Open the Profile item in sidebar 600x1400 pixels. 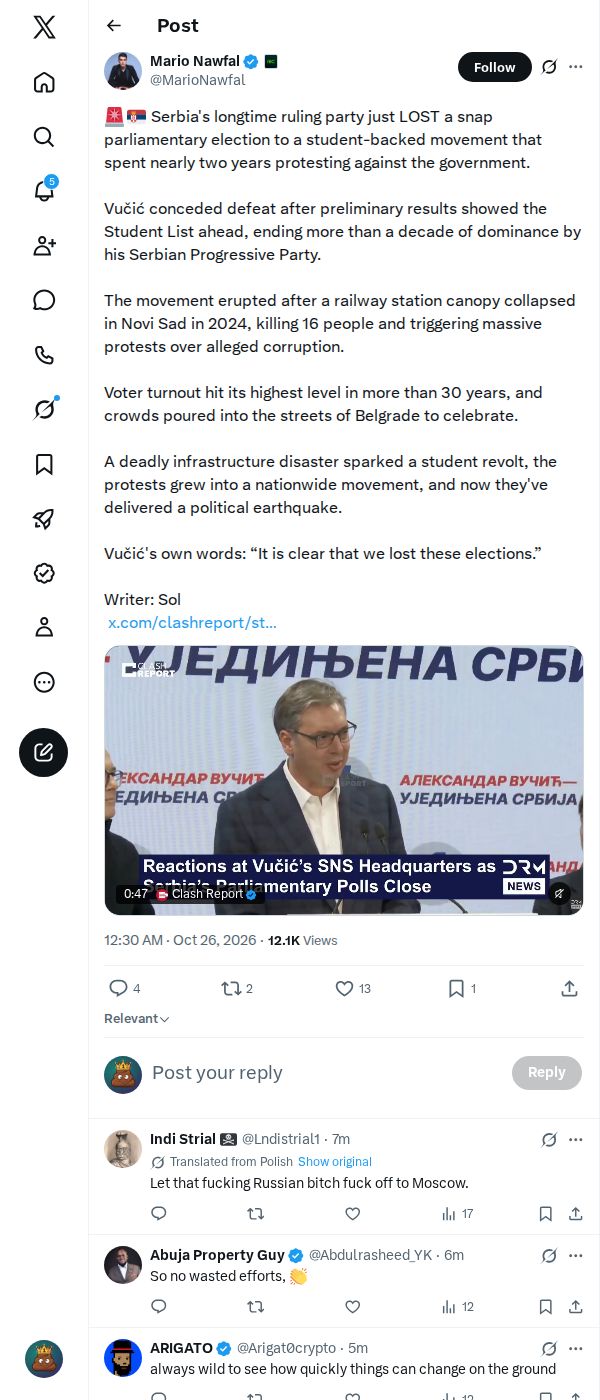44,627
